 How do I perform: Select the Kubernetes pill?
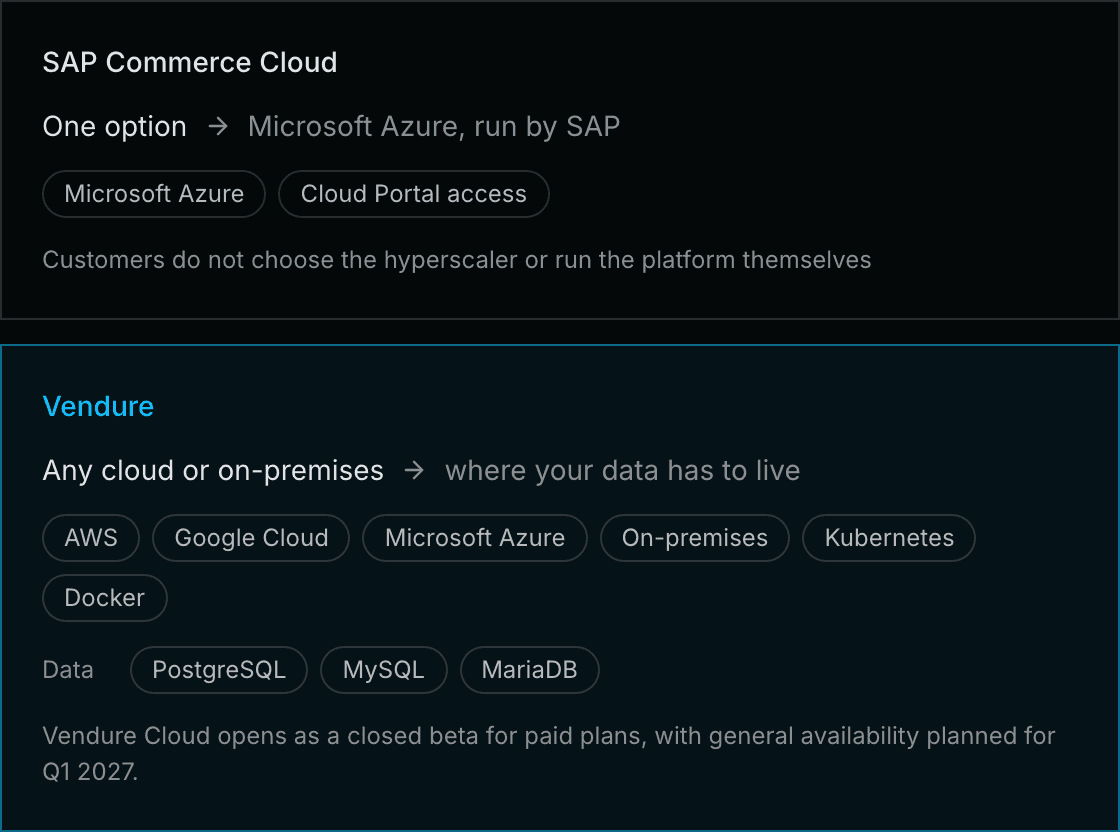coord(889,538)
